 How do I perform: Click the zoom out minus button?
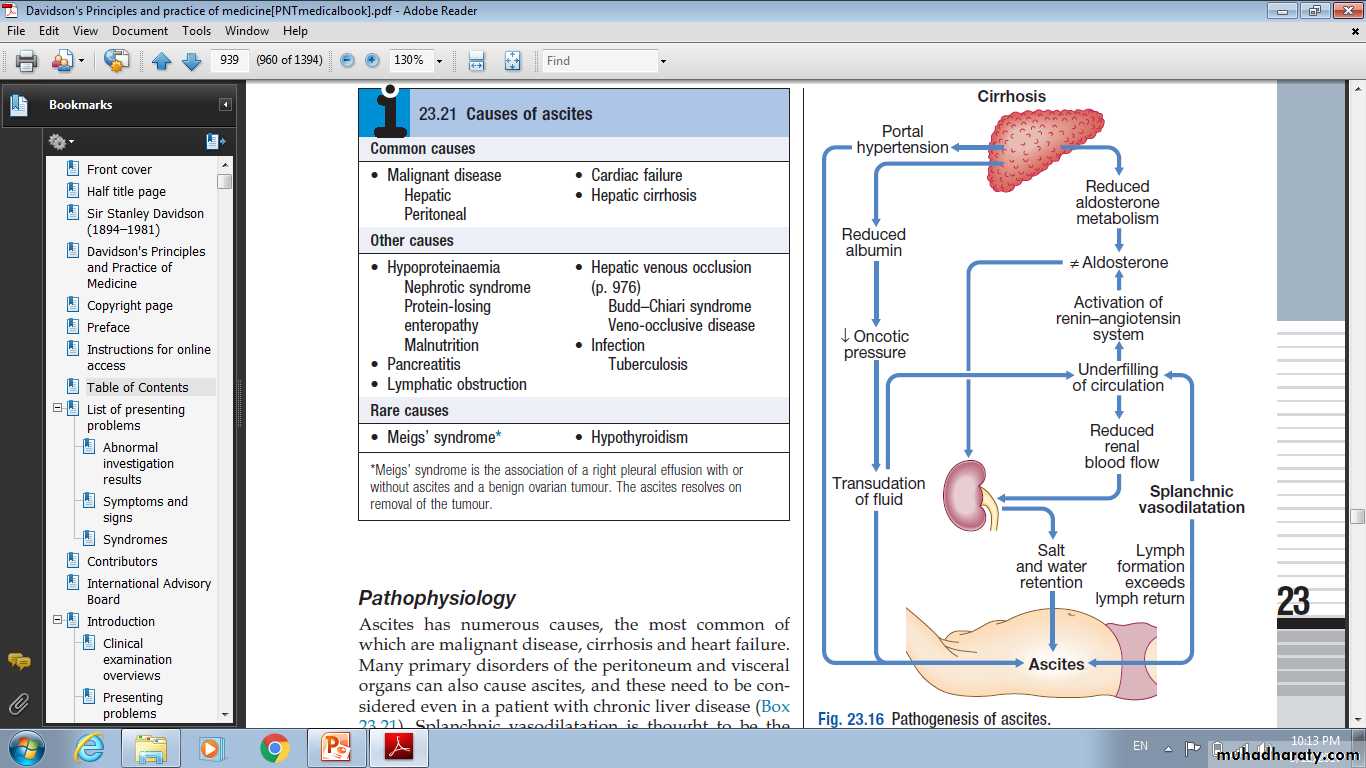347,61
